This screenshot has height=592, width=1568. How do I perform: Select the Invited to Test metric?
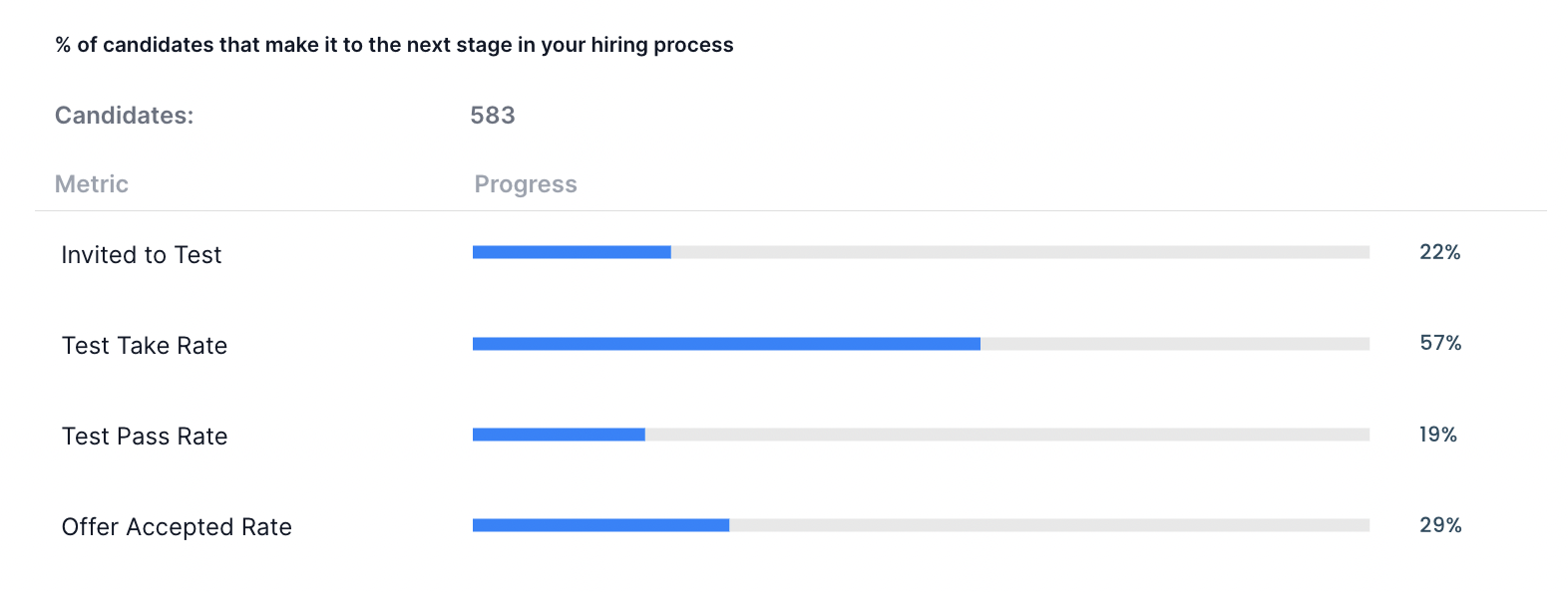142,255
